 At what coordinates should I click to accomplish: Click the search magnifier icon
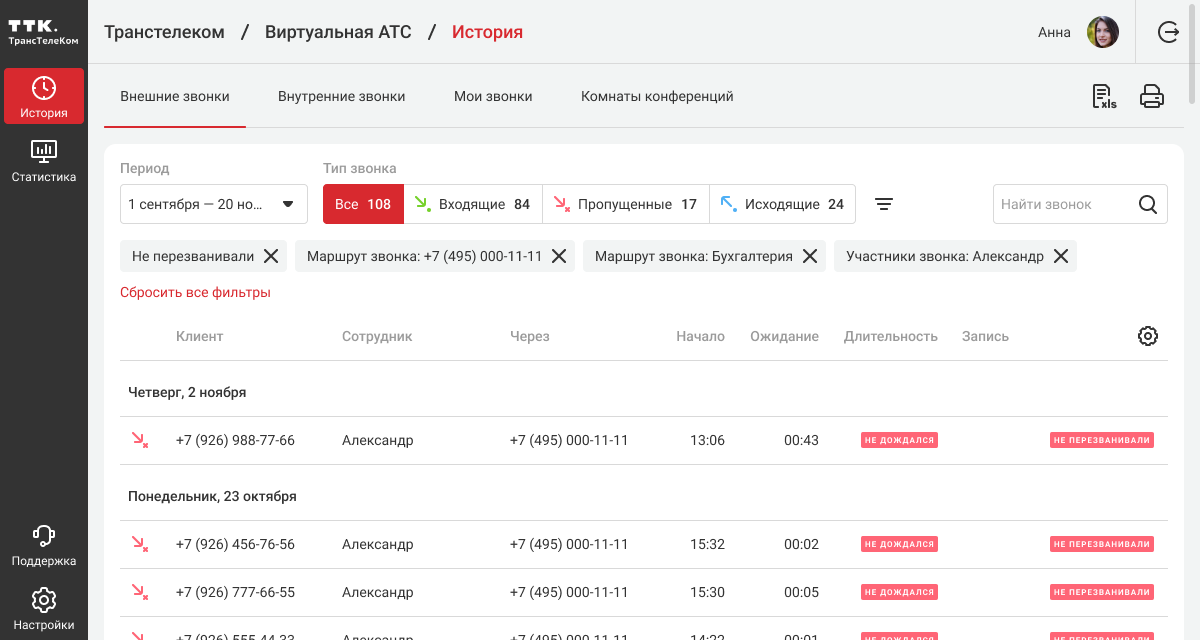(1148, 204)
